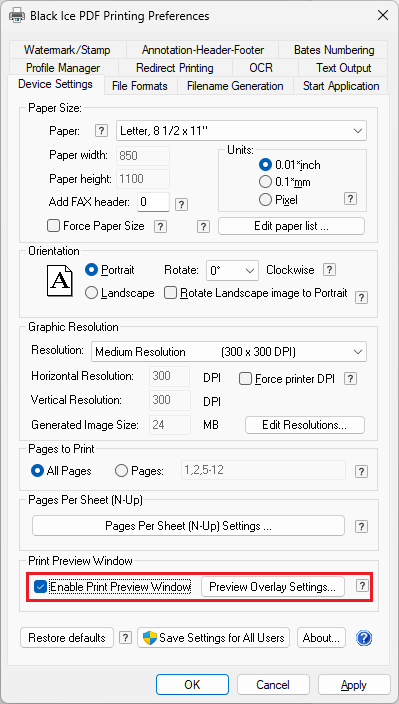Click the help icon next to Restore defaults
Viewport: 399px width, 704px height.
[125, 638]
